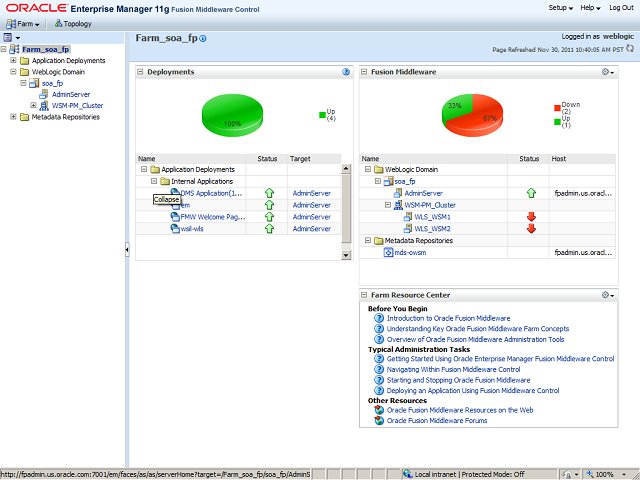
Task: Expand Application Deployments in the navigation tree
Action: (x=13, y=61)
